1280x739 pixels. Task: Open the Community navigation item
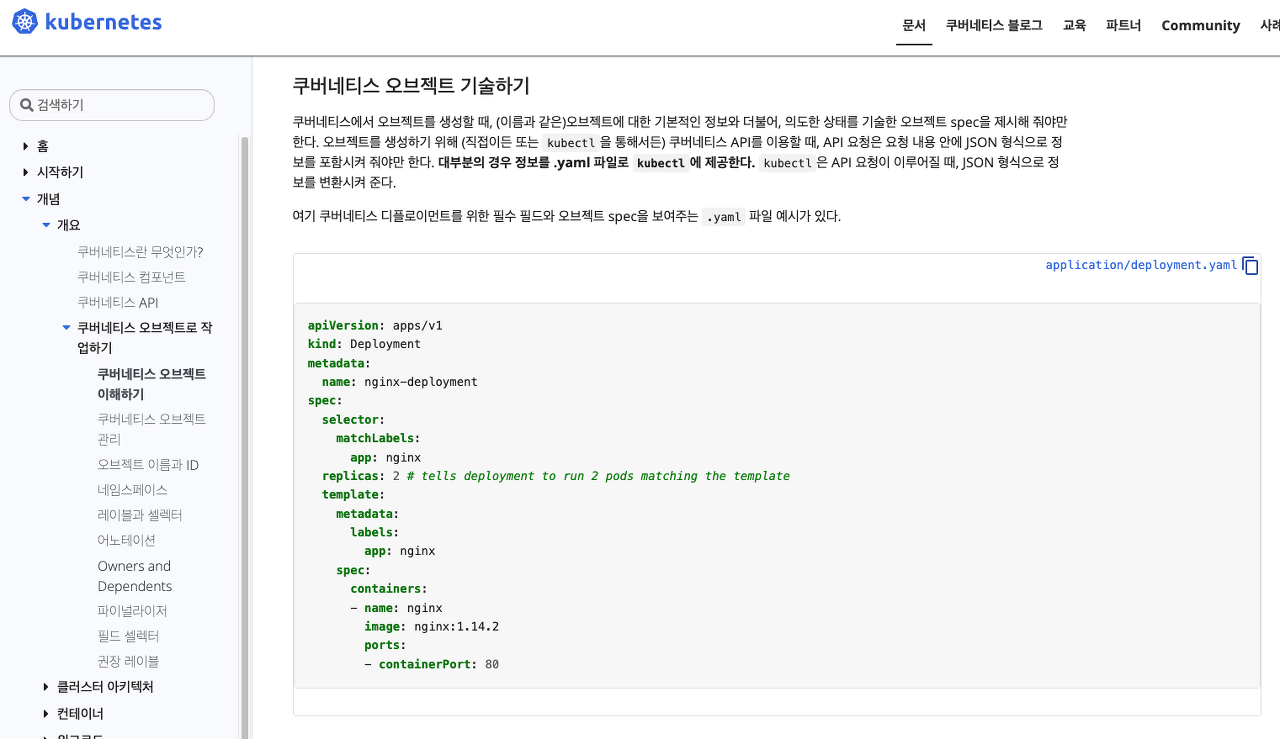coord(1200,25)
